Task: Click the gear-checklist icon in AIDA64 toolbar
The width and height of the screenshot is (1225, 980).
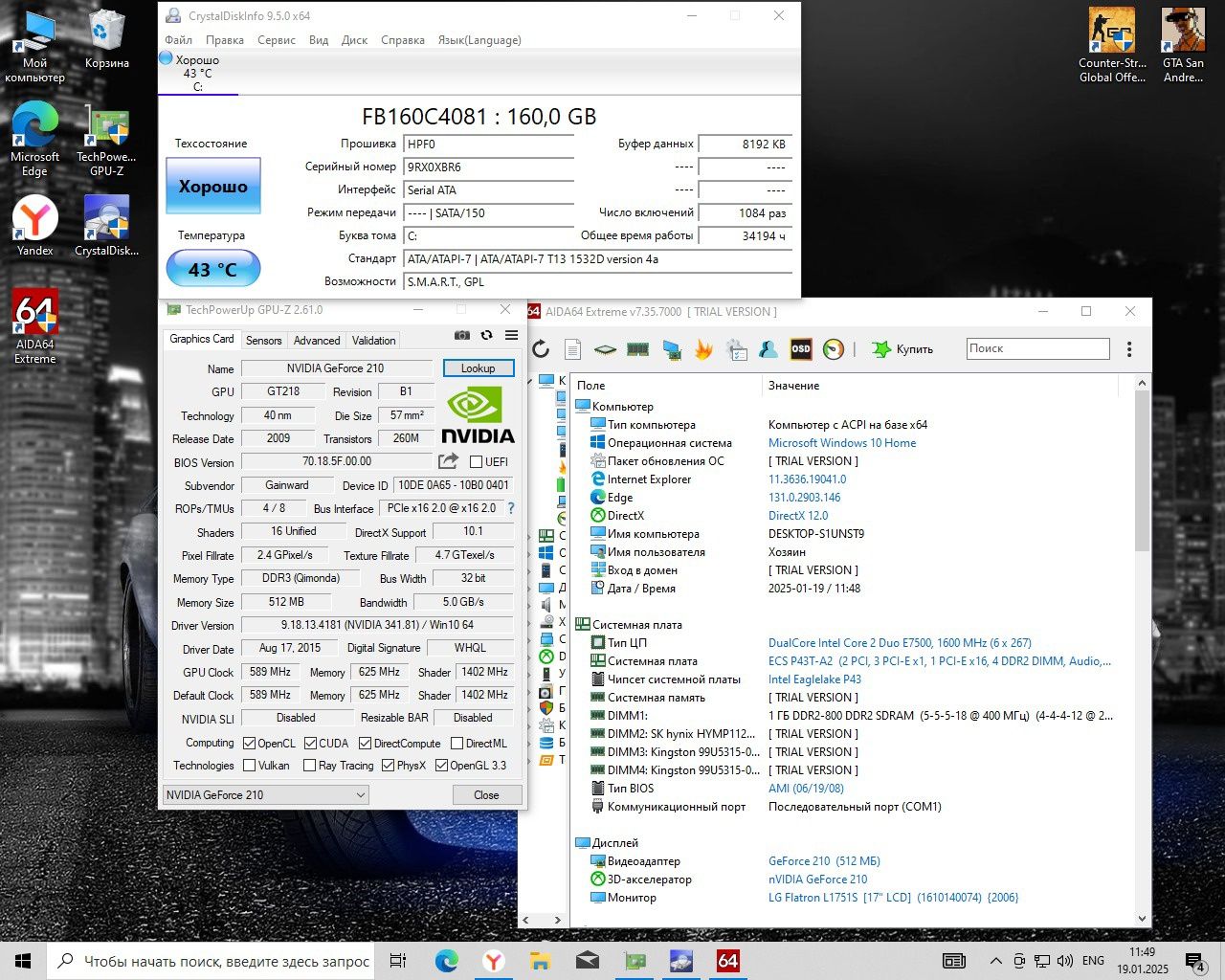Action: 737,349
